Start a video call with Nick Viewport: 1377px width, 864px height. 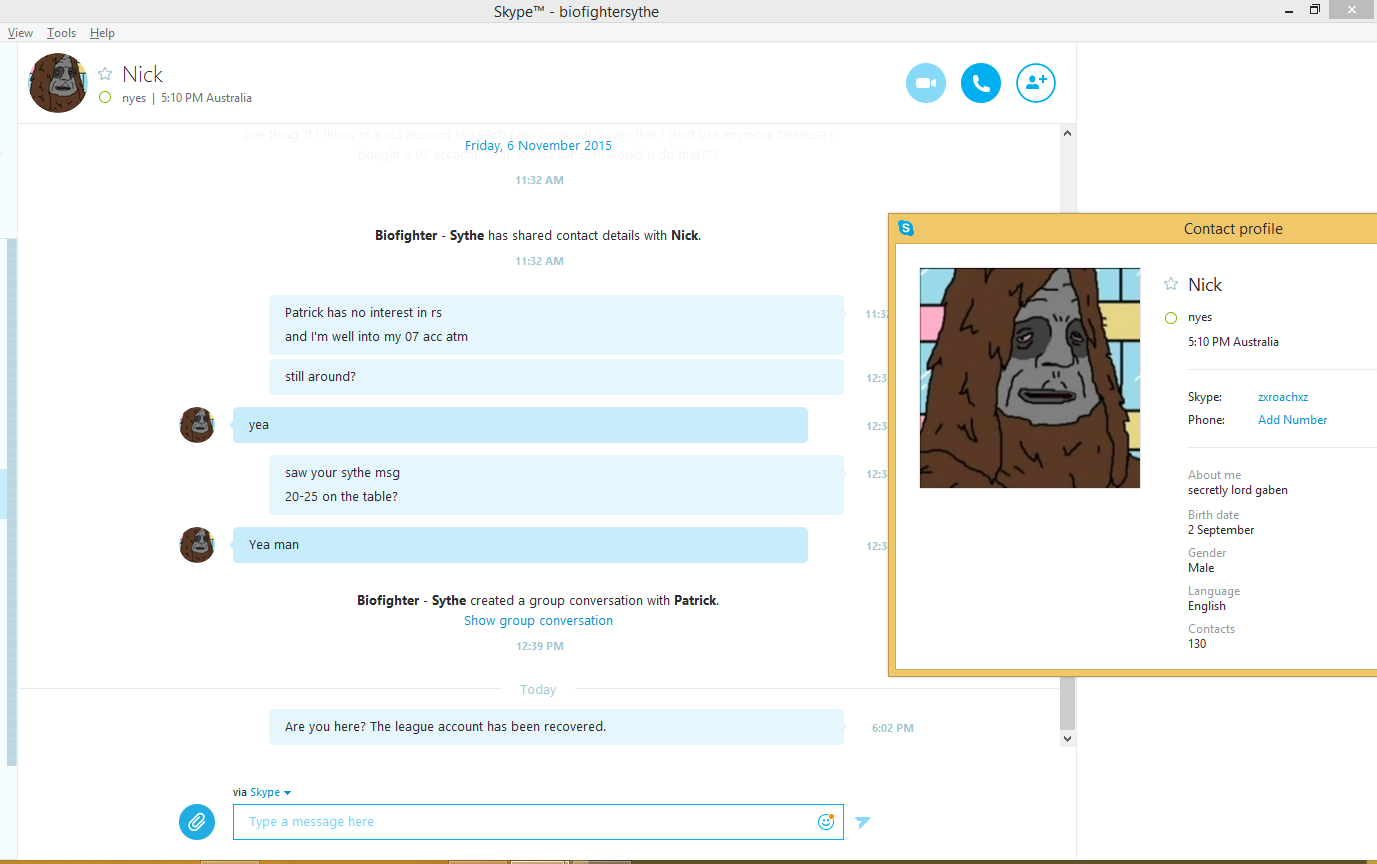[x=926, y=83]
